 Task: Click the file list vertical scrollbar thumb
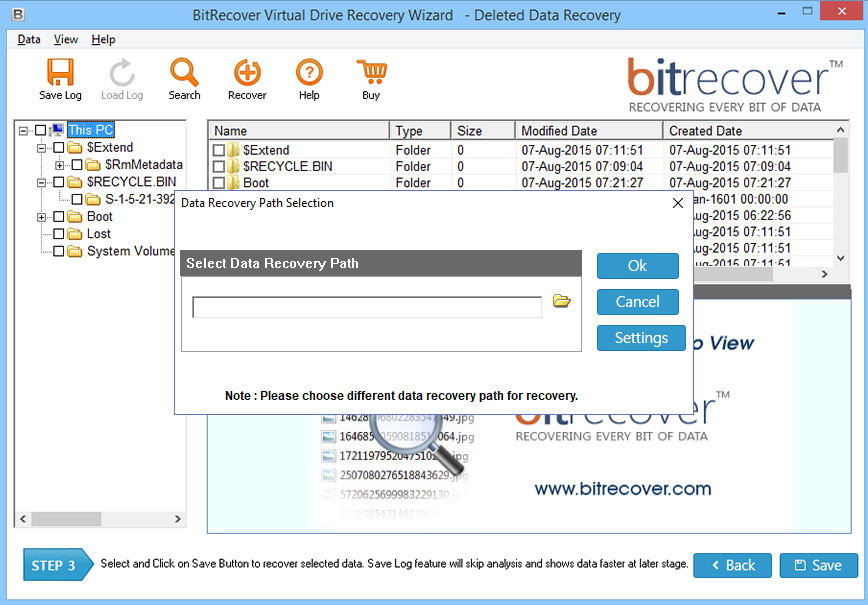tap(840, 155)
